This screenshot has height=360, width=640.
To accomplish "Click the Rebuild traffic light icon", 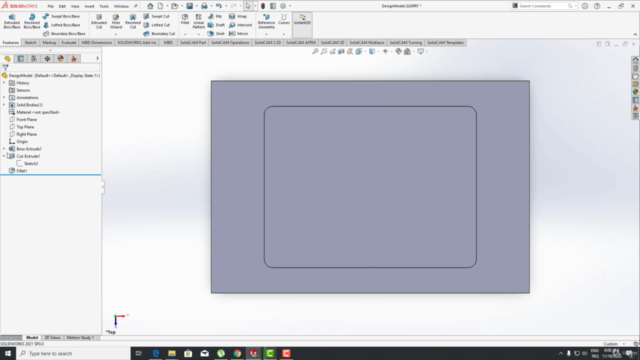I will tap(263, 6).
